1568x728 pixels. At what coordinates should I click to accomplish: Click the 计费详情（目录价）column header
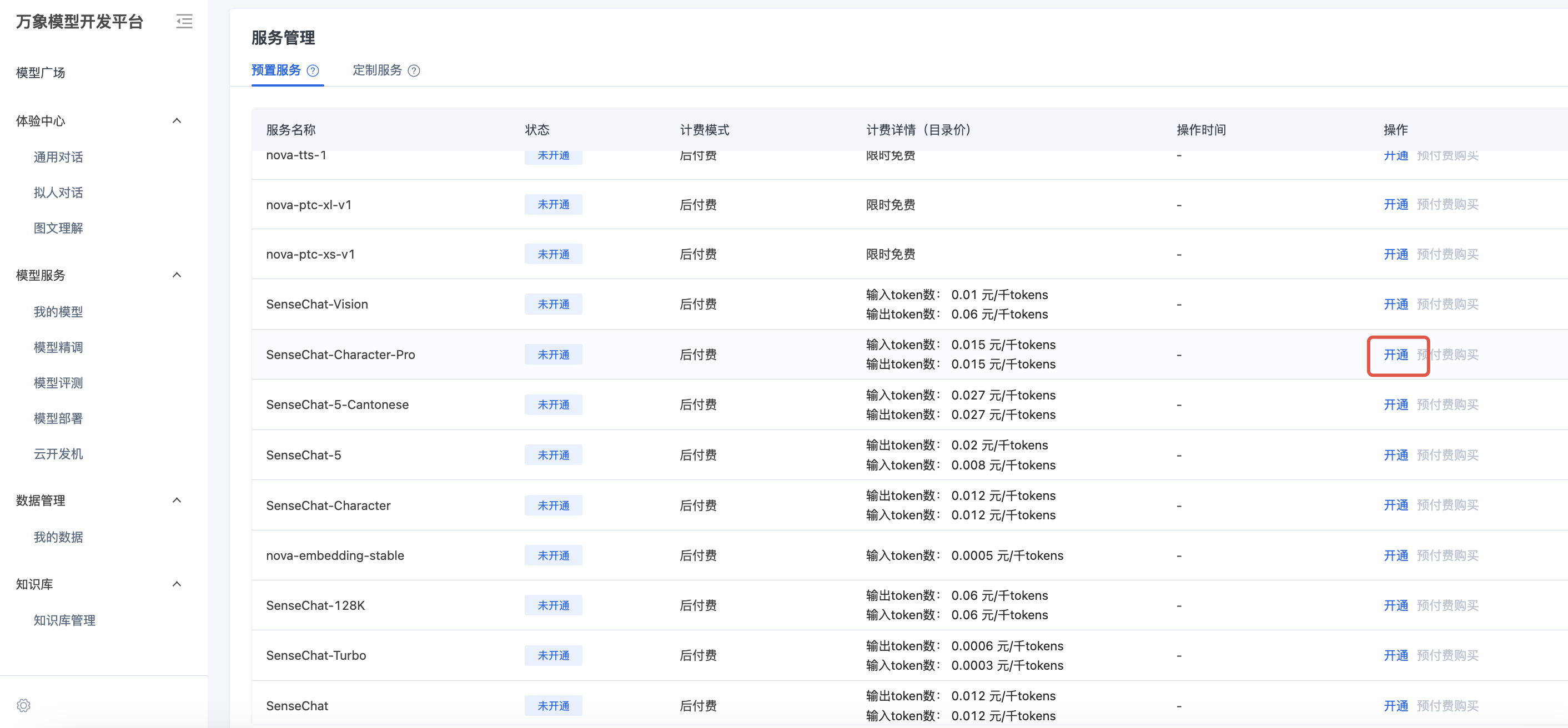[x=921, y=129]
